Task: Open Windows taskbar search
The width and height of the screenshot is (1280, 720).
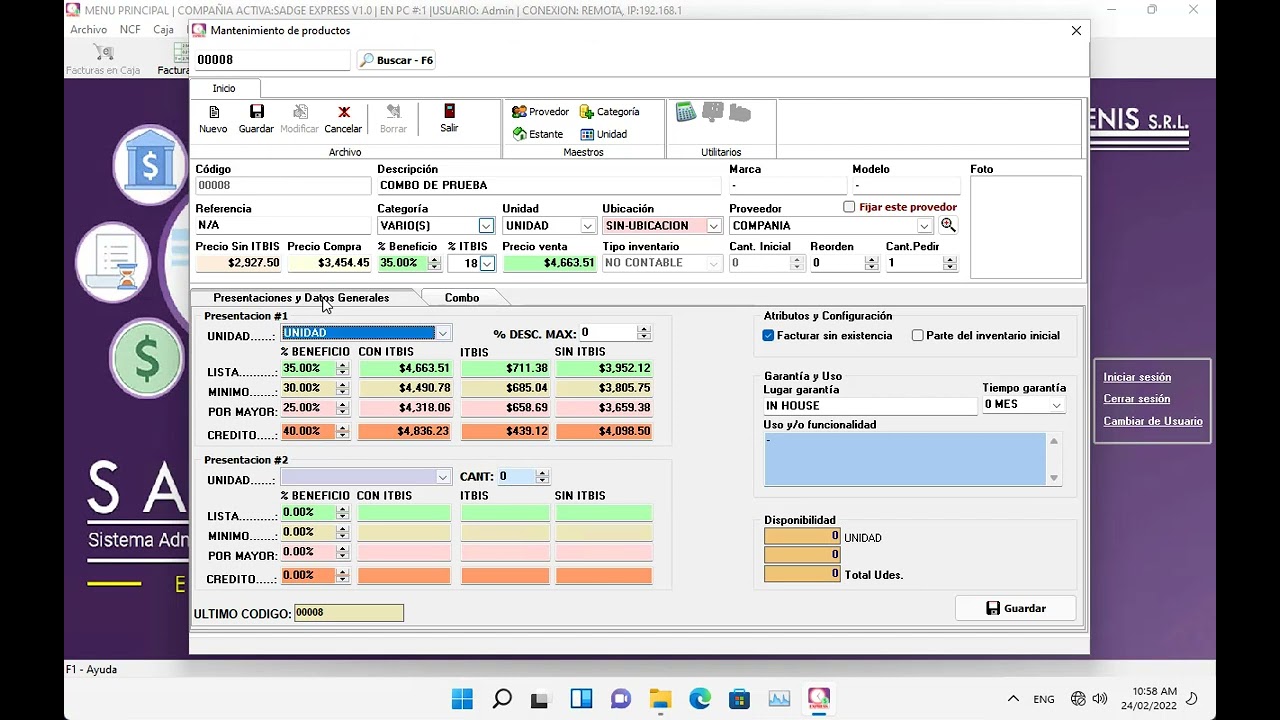Action: tap(502, 698)
